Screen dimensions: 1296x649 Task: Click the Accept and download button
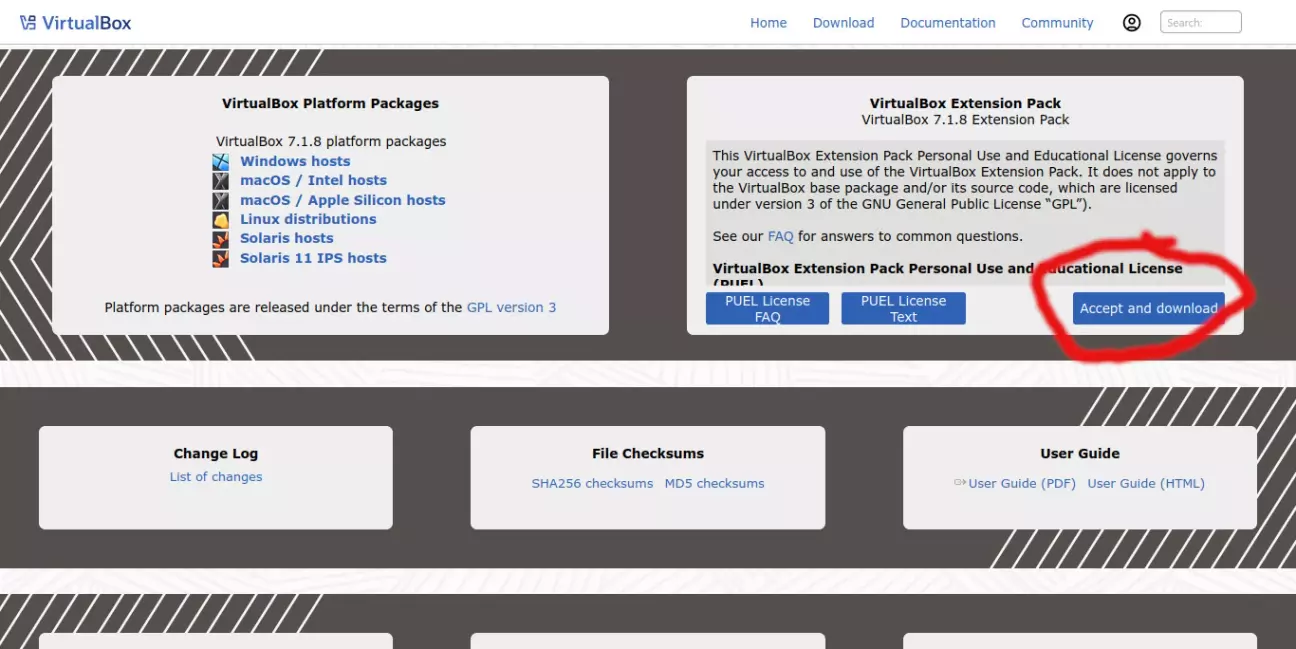click(x=1148, y=308)
